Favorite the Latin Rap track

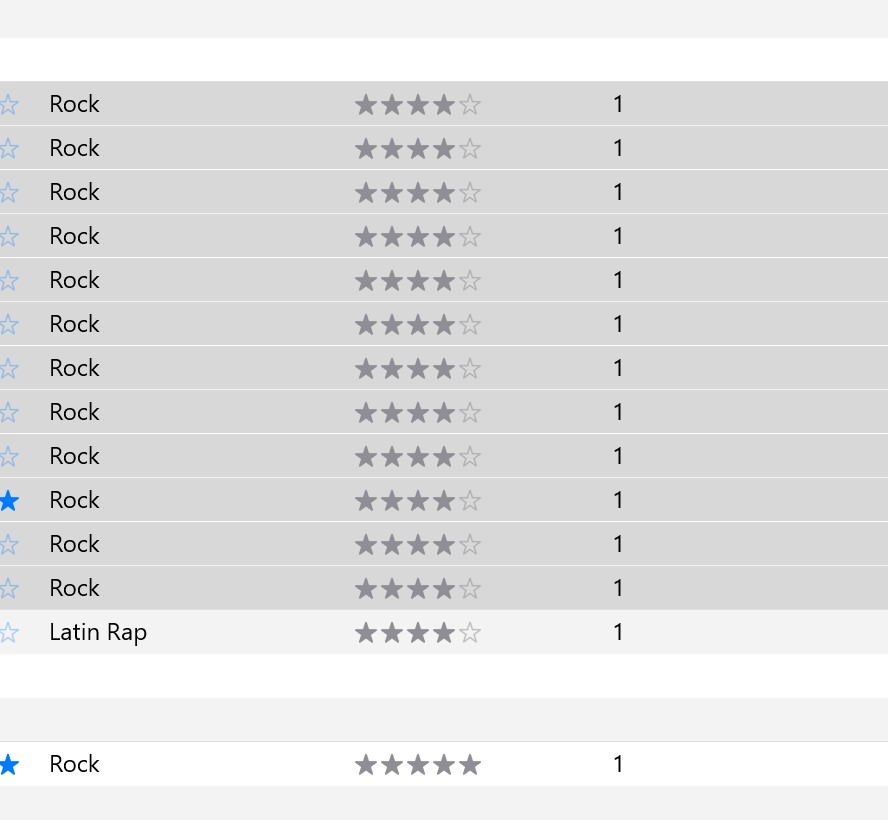9,633
